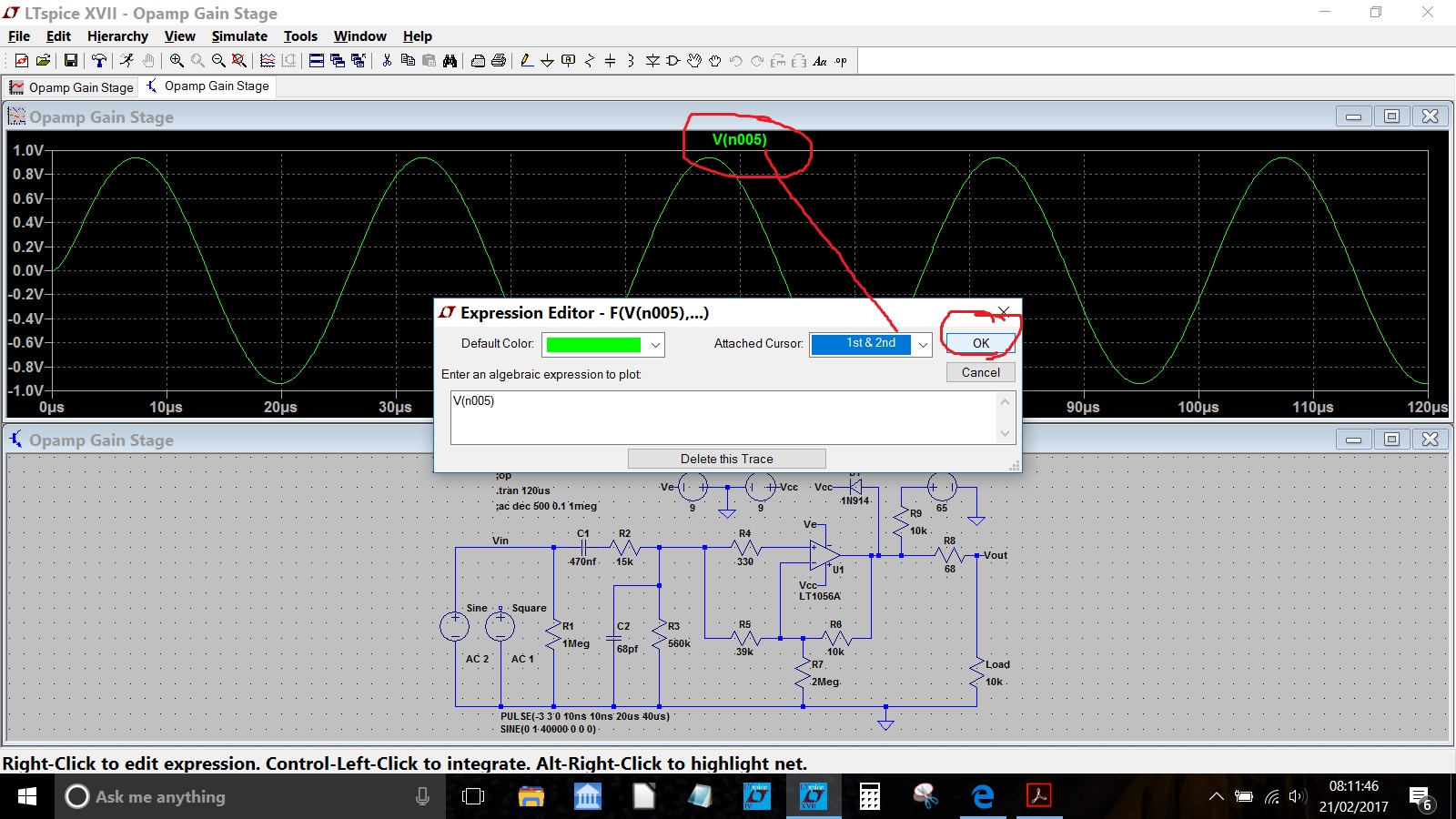Click the Zoom Out magnifier icon
The width and height of the screenshot is (1456, 819).
pos(218,61)
